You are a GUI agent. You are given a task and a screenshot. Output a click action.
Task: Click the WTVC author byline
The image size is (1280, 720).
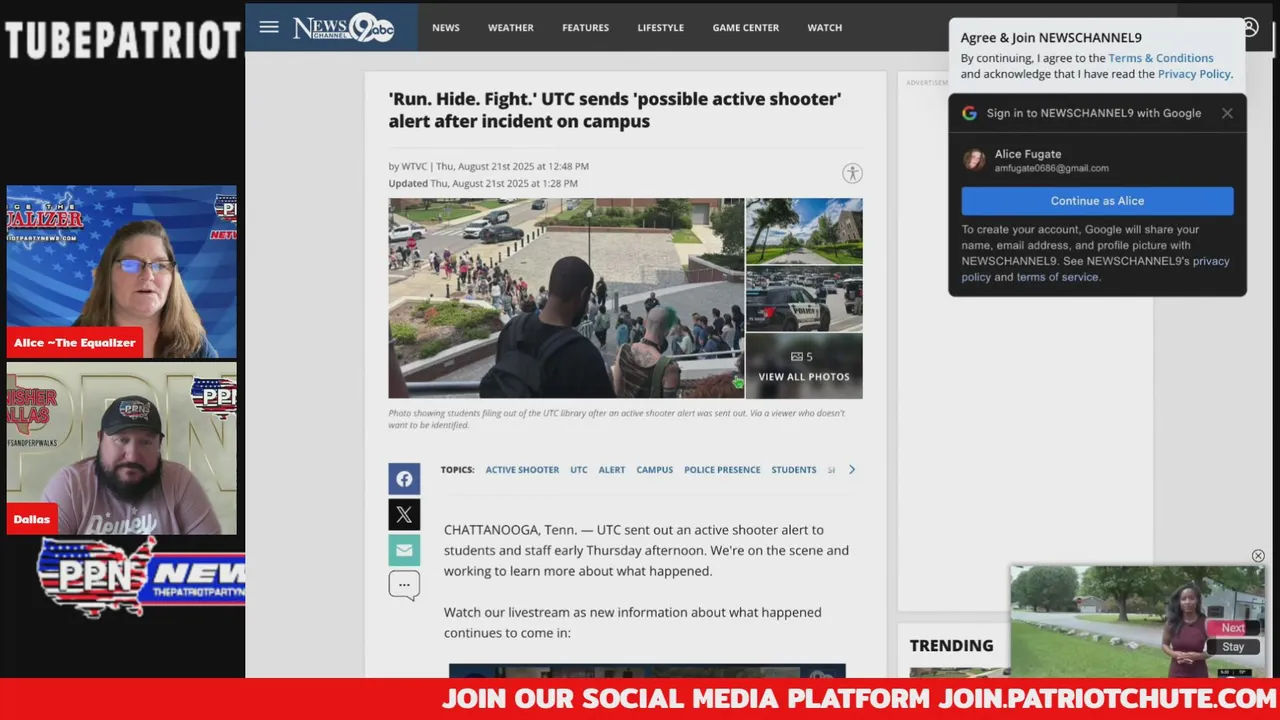(414, 166)
